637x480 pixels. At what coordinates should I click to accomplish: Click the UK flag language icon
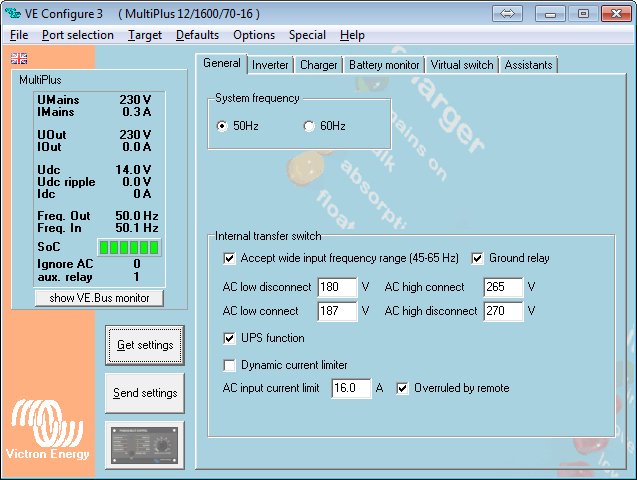click(x=18, y=59)
